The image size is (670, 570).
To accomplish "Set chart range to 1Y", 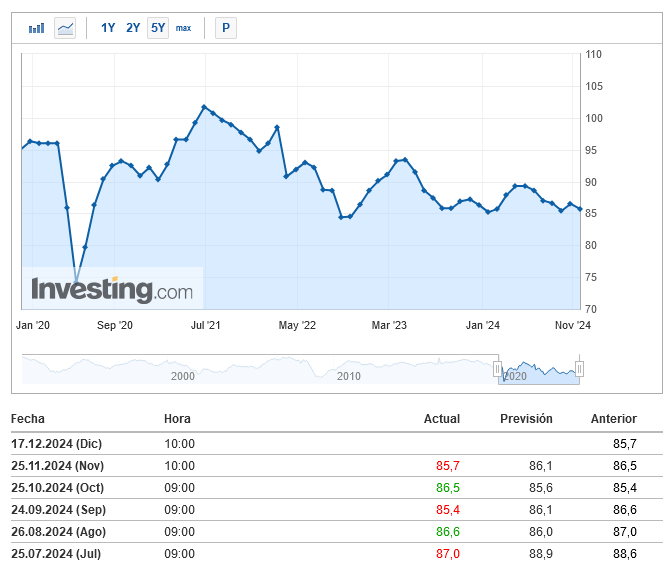I will (x=108, y=28).
